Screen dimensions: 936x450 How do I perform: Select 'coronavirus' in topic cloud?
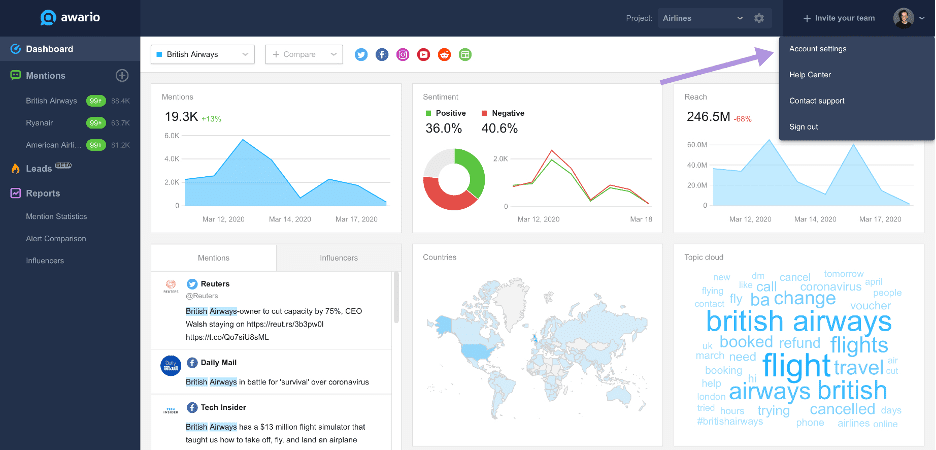pos(831,287)
